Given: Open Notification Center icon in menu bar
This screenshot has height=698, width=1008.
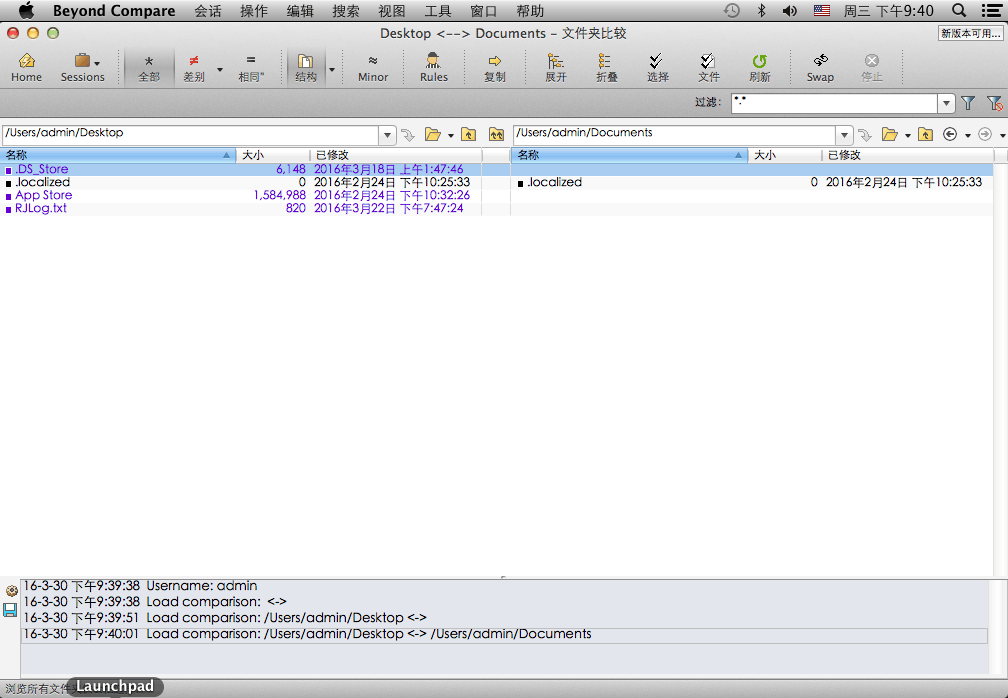Looking at the screenshot, I should (x=992, y=10).
